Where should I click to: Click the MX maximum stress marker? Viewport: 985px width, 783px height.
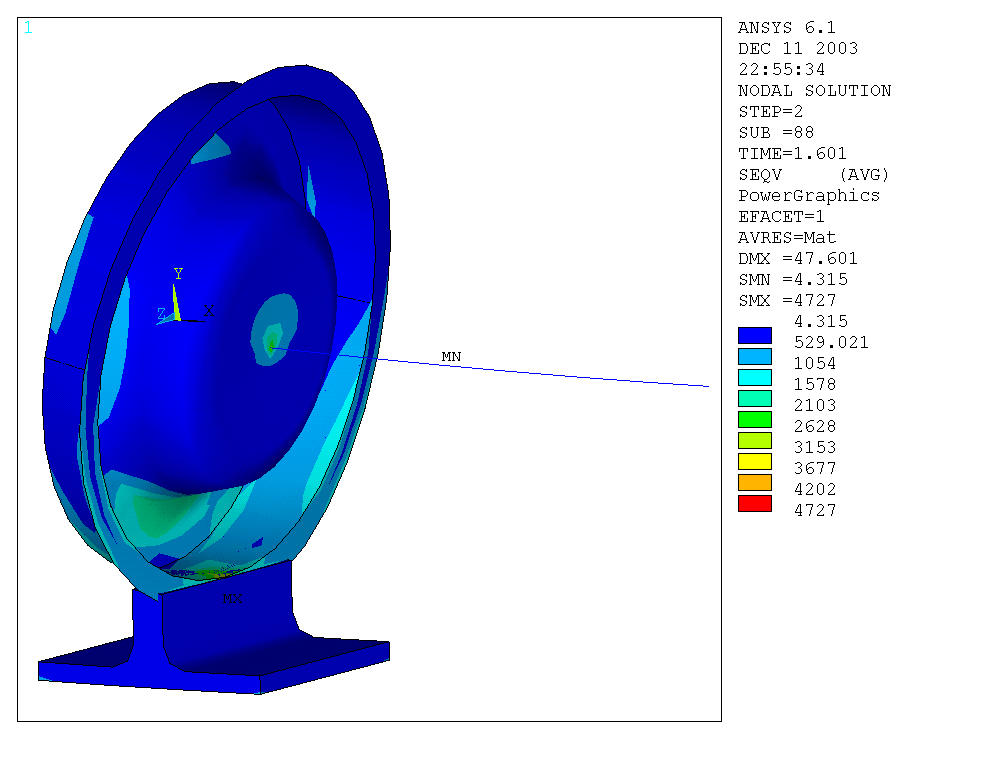tap(232, 598)
